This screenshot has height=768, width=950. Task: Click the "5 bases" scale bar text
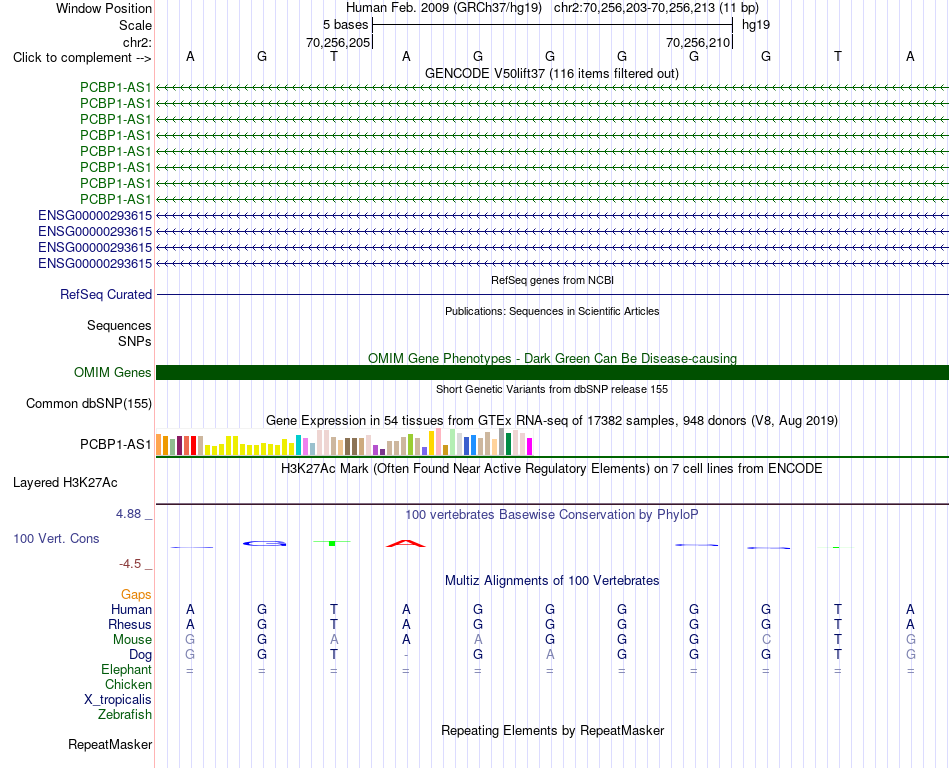pyautogui.click(x=345, y=25)
